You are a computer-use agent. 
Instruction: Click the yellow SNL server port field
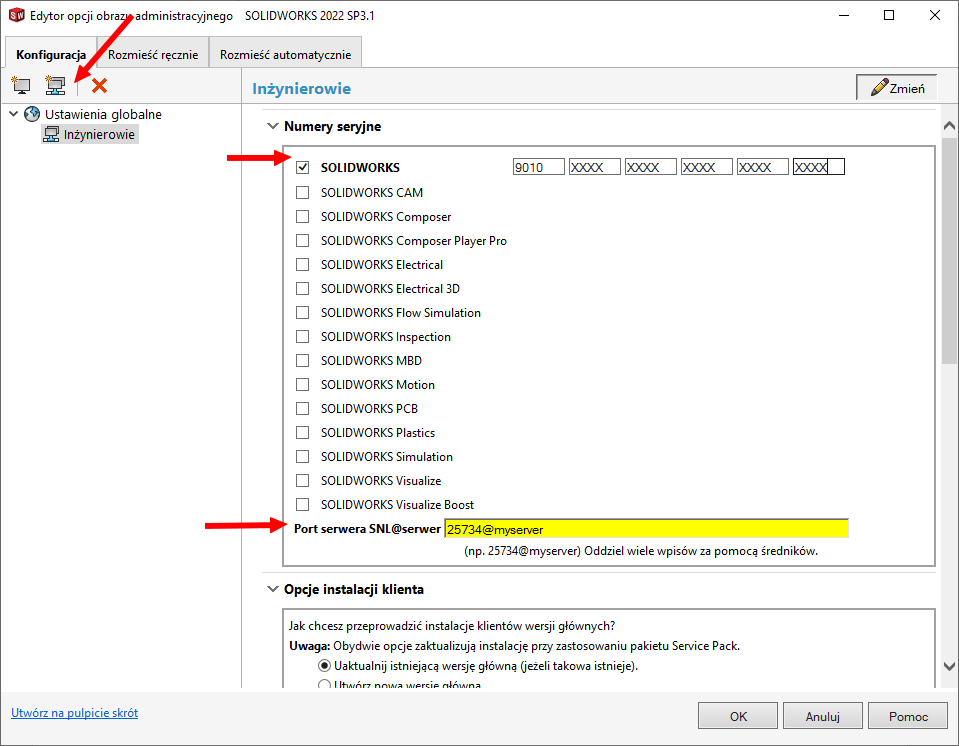[x=645, y=529]
